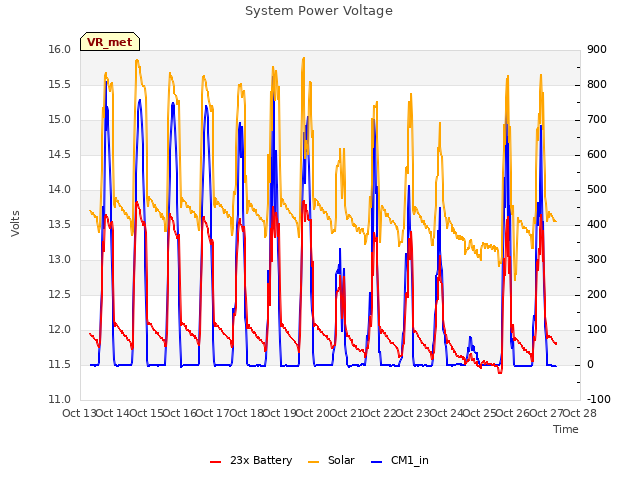Click the 200 right axis tick label
Viewport: 640px width, 480px height.
click(597, 295)
